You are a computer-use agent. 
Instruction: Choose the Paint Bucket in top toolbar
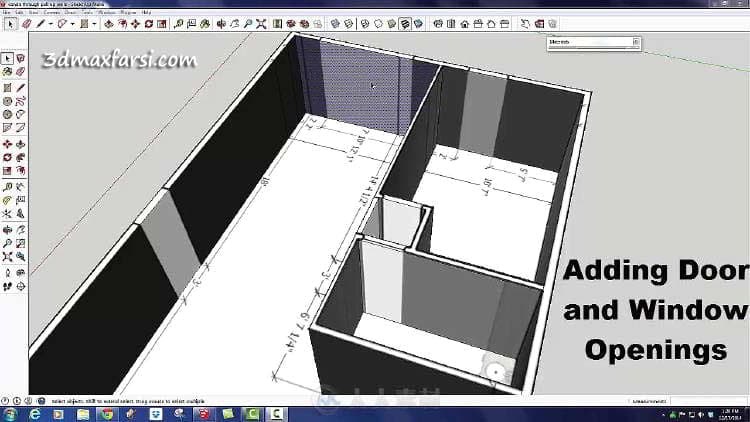[x=205, y=23]
